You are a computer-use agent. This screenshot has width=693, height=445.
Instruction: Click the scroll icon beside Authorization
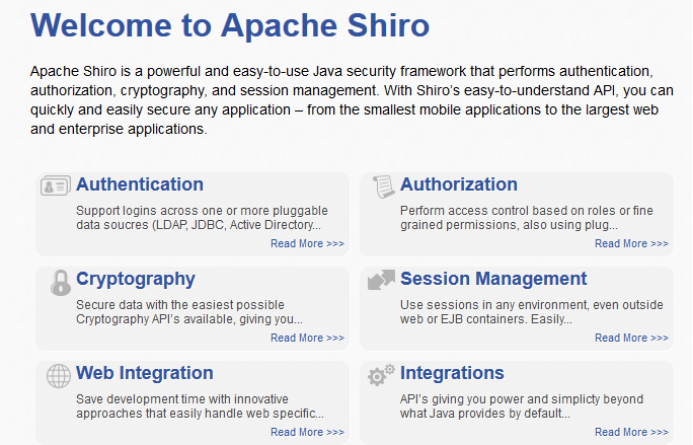click(383, 187)
